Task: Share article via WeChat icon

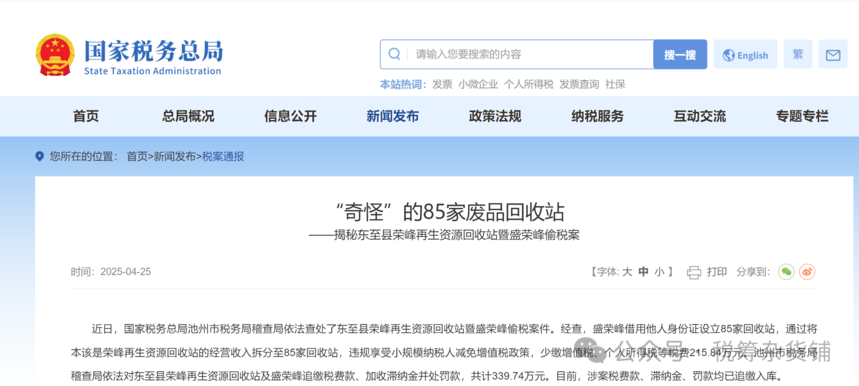Action: (x=787, y=272)
